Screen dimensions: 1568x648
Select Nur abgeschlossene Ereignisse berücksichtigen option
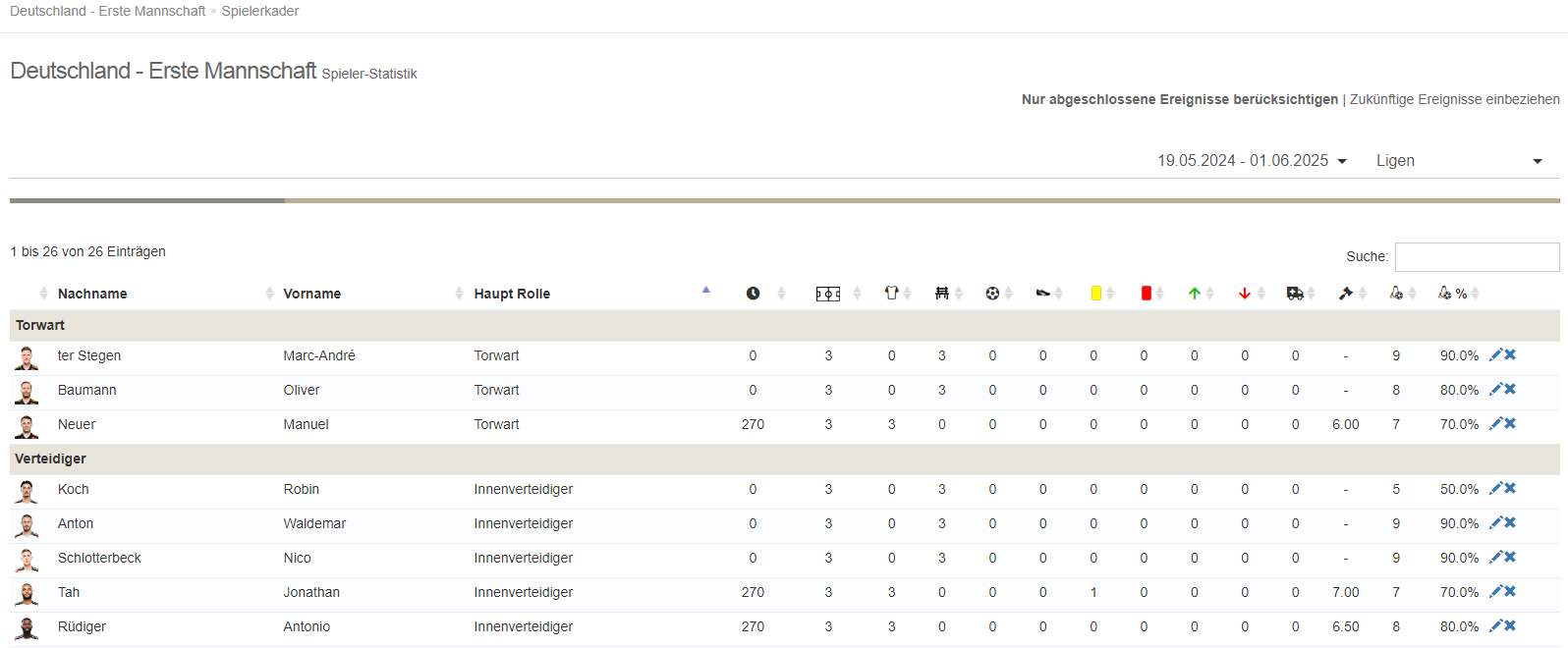[1179, 99]
